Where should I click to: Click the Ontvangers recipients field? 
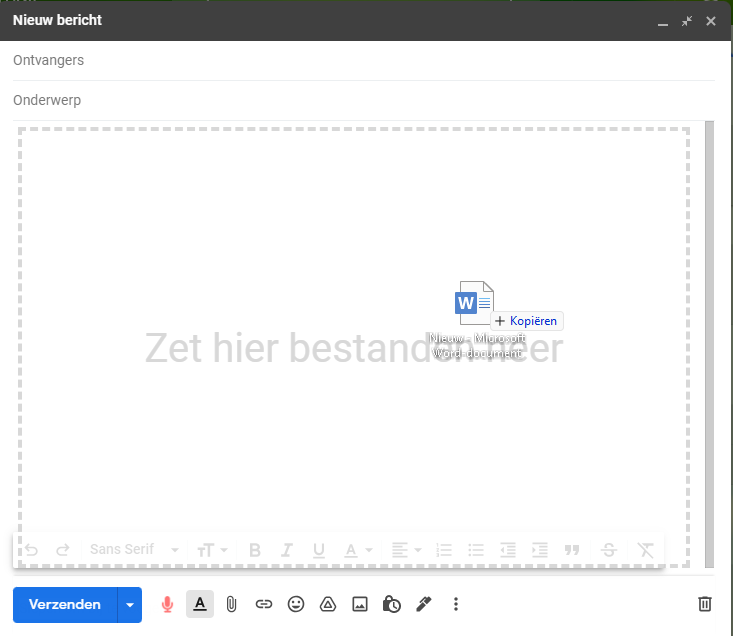pos(360,61)
